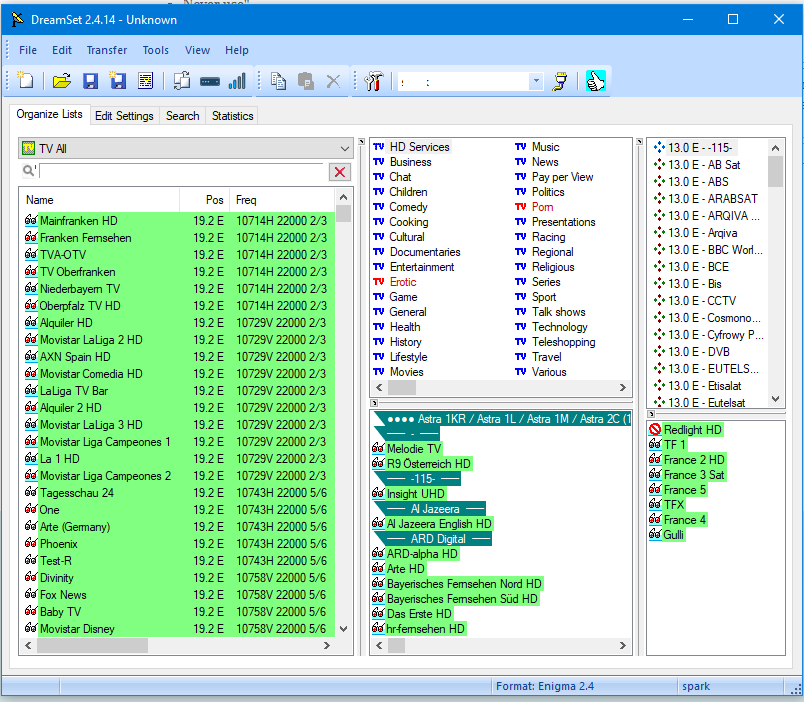
Task: Open the Edit menu
Action: coord(62,50)
